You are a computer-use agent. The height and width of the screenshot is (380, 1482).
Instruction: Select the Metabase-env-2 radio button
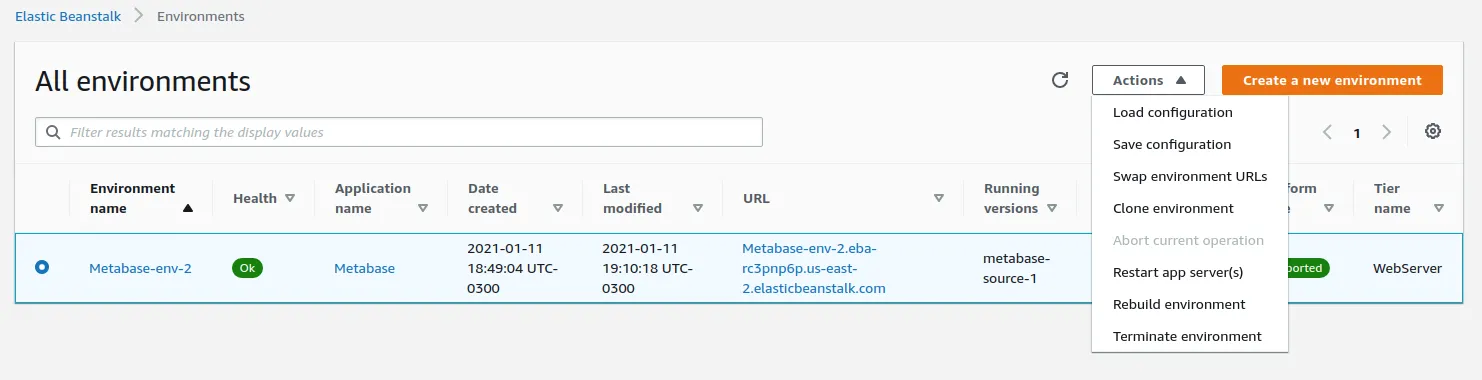(x=42, y=267)
